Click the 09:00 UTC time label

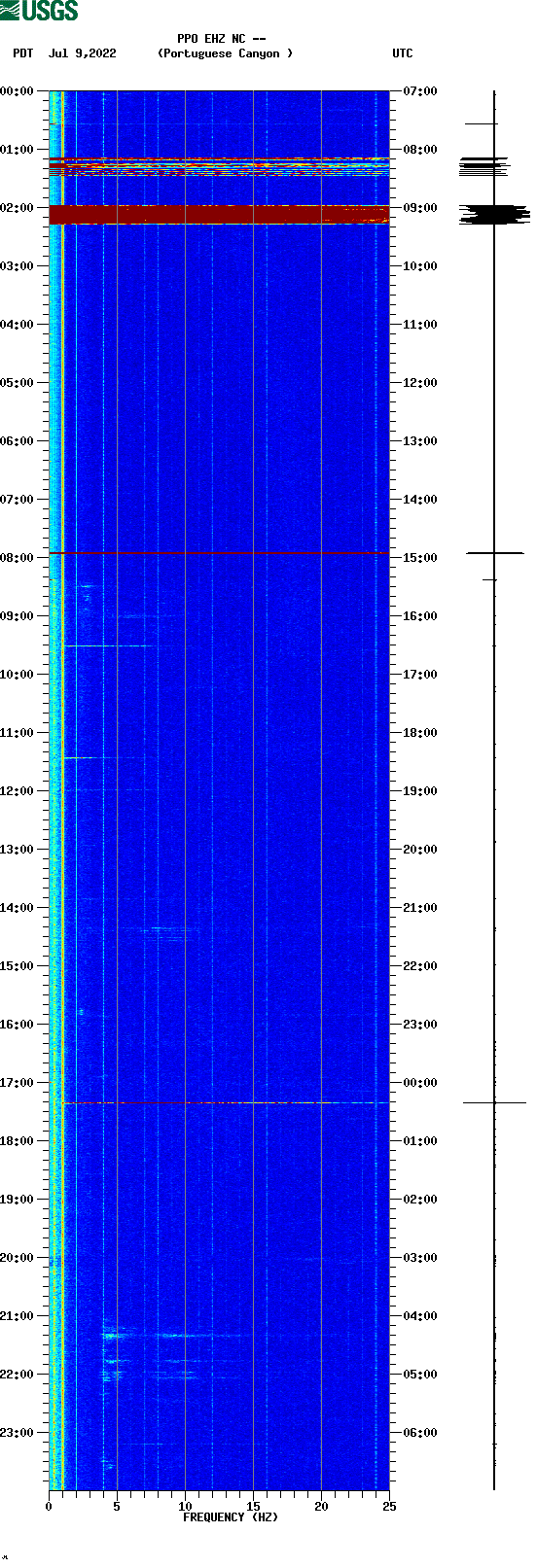[420, 208]
